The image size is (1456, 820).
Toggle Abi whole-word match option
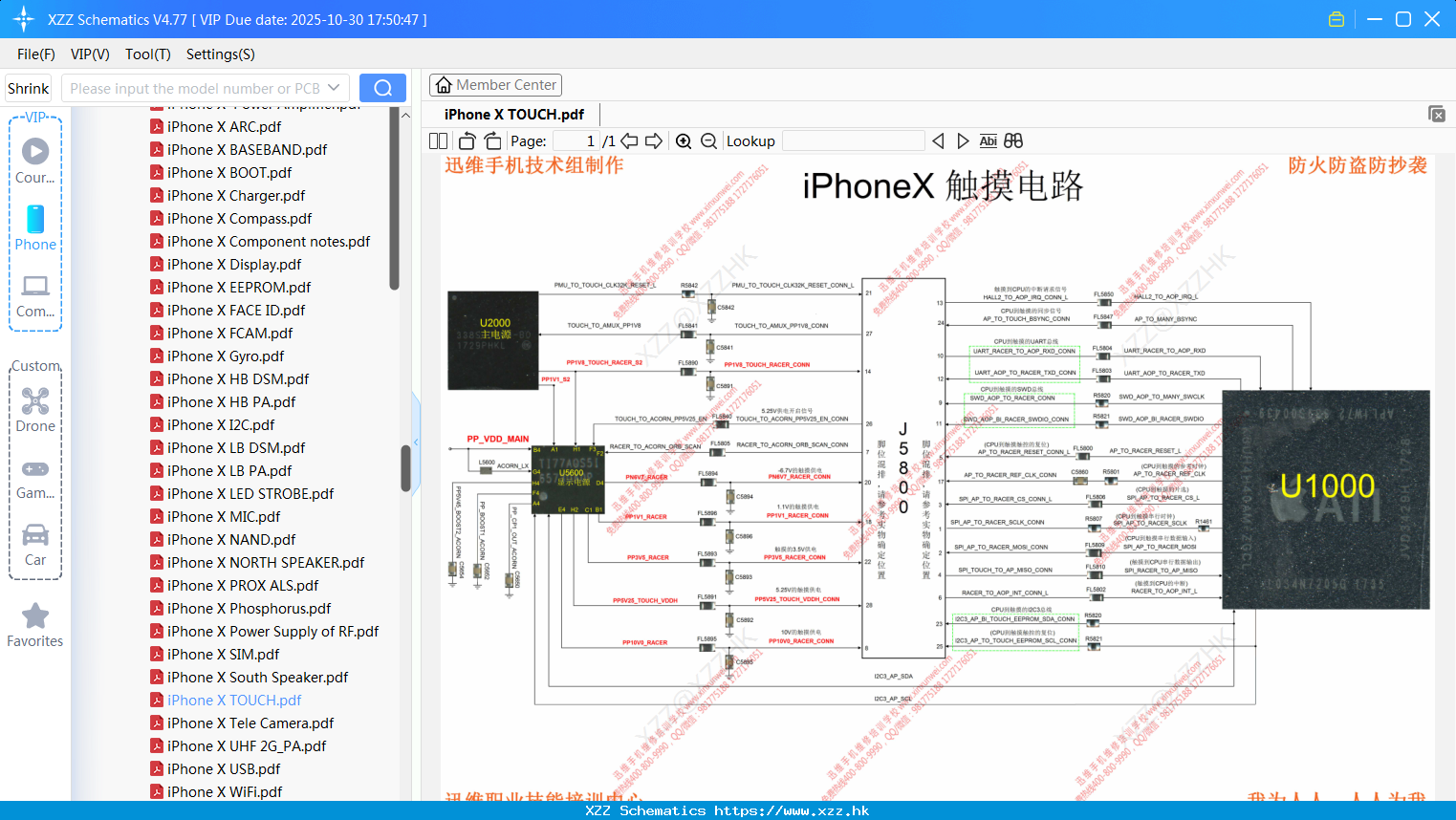[988, 140]
